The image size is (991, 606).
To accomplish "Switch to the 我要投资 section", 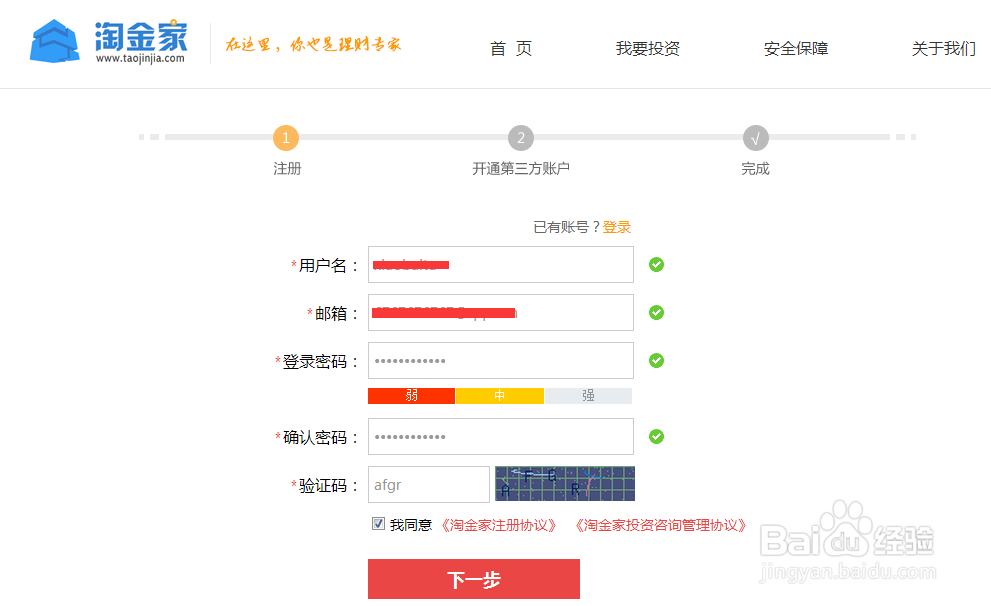I will [x=647, y=48].
